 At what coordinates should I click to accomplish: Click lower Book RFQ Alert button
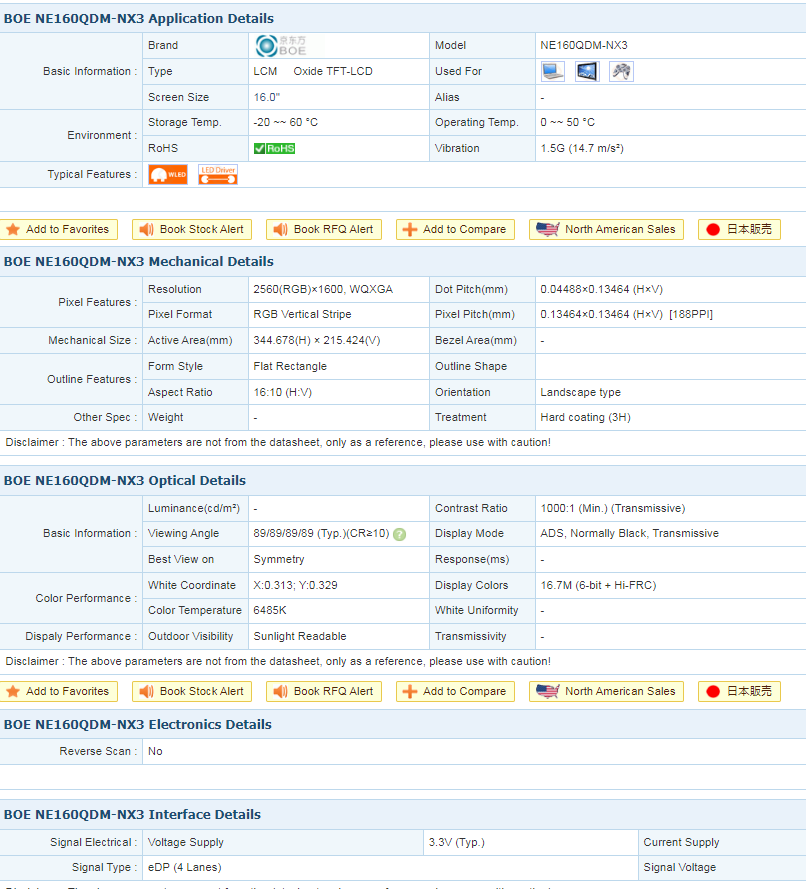(324, 692)
